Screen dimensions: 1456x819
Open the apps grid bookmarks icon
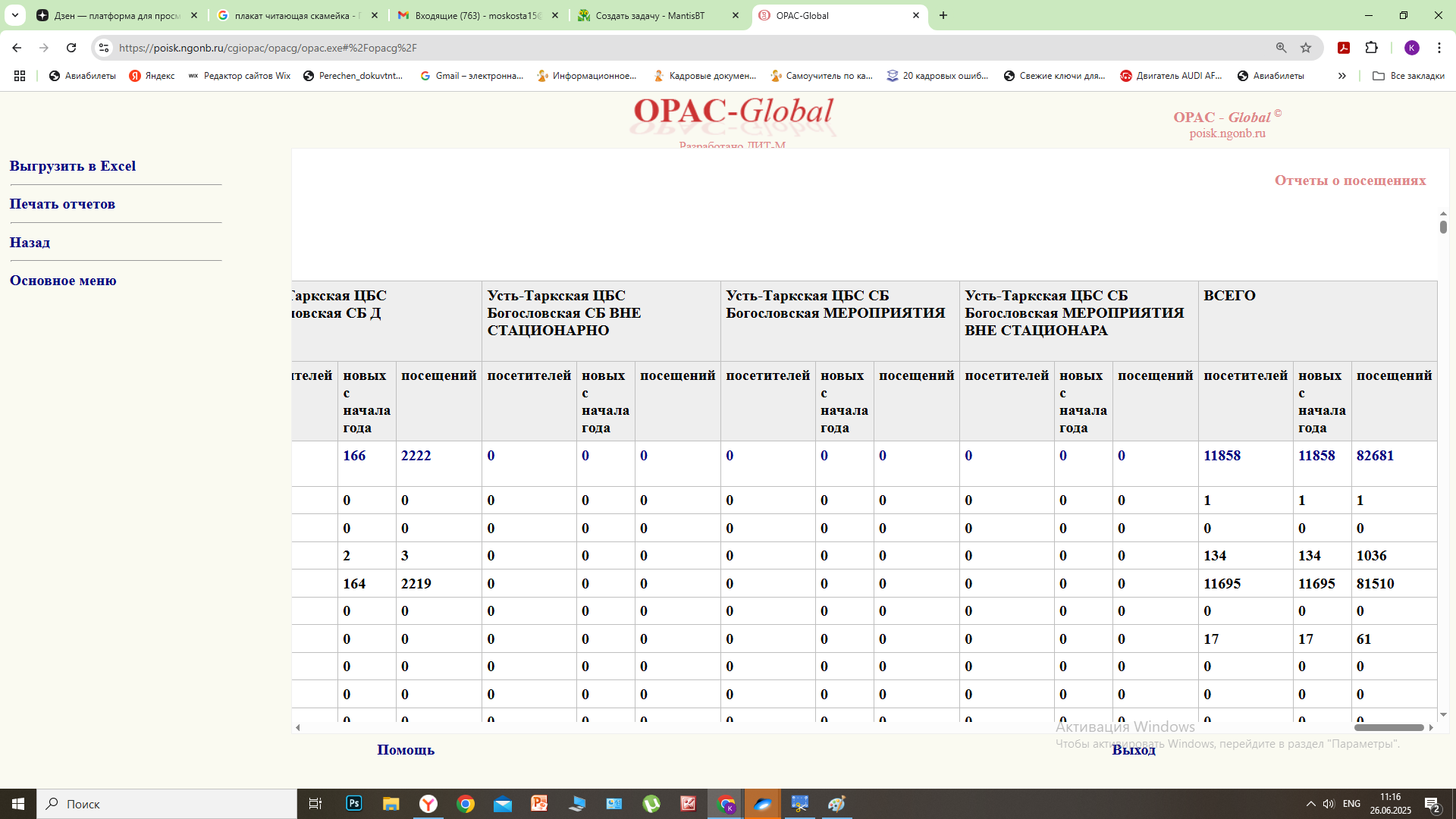click(x=20, y=76)
